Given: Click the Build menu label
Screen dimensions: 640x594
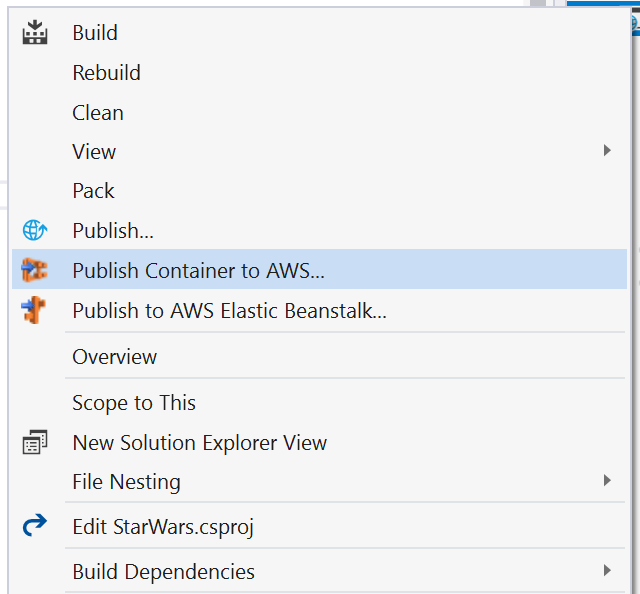Looking at the screenshot, I should pyautogui.click(x=95, y=33).
